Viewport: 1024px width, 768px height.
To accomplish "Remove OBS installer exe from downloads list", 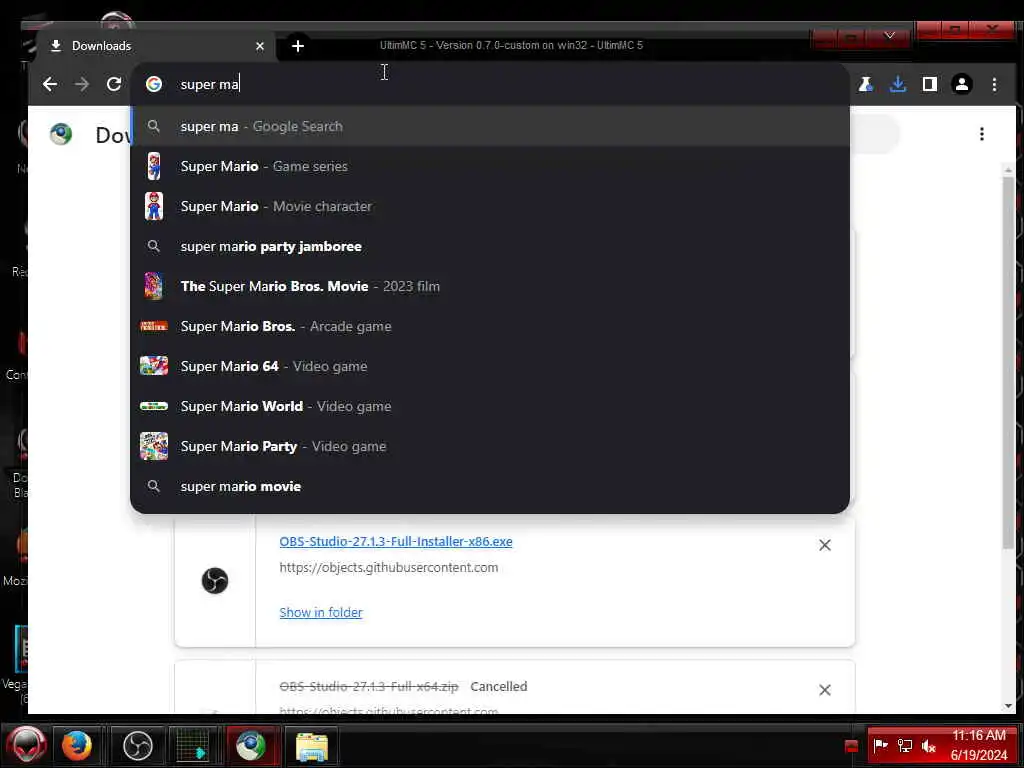I will (x=825, y=545).
